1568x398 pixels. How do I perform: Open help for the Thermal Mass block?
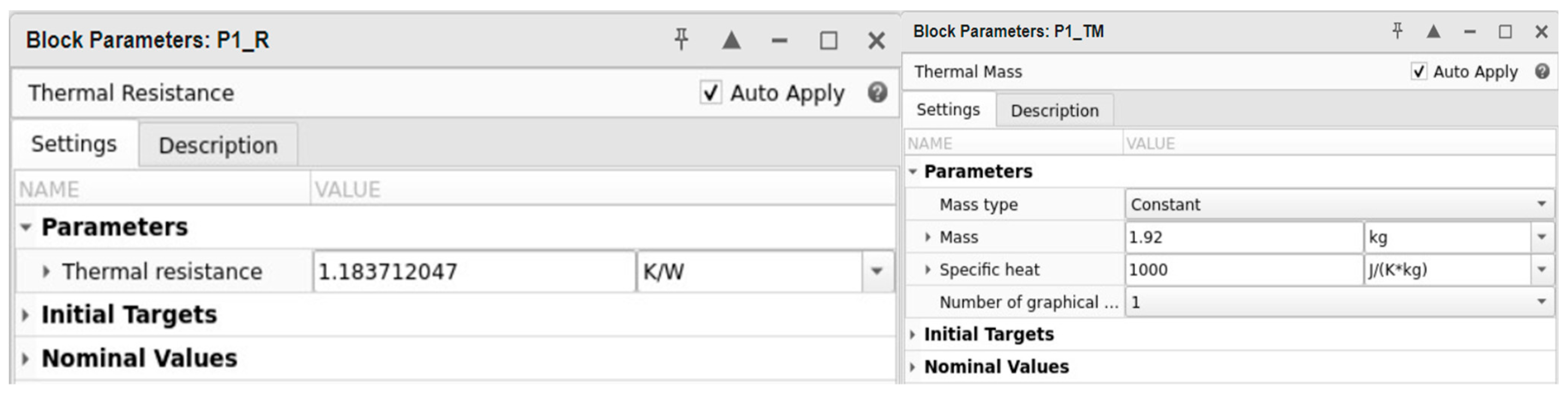[x=1542, y=71]
